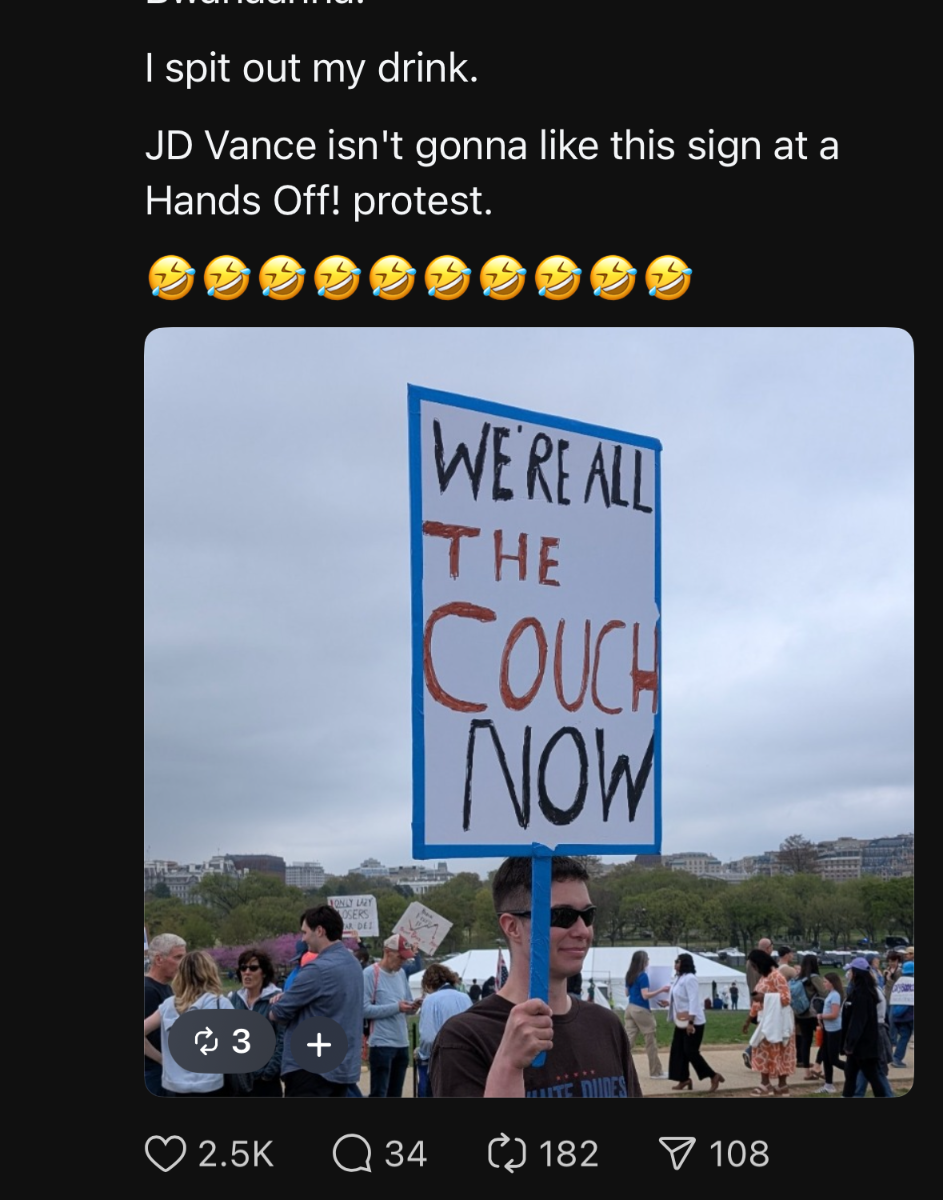
Task: Click the 182 reposts count
Action: pos(569,1154)
